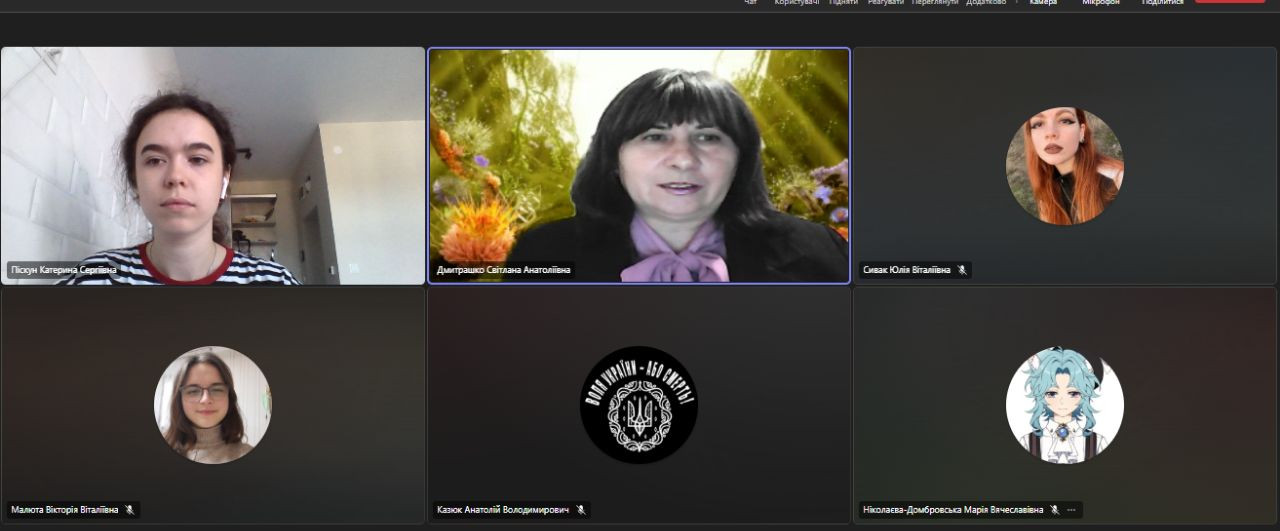Show the Користувачі participants list
The width and height of the screenshot is (1280, 531).
click(x=796, y=3)
